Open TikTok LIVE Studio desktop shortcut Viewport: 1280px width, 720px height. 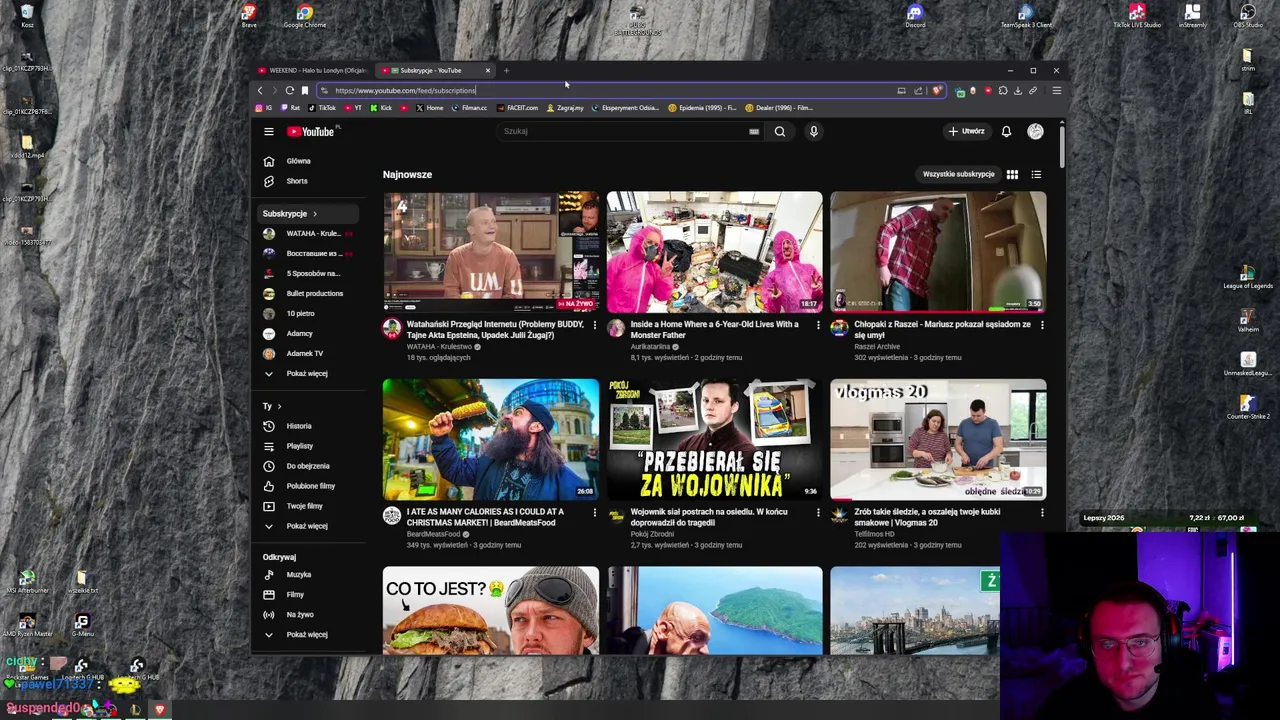tap(1137, 16)
